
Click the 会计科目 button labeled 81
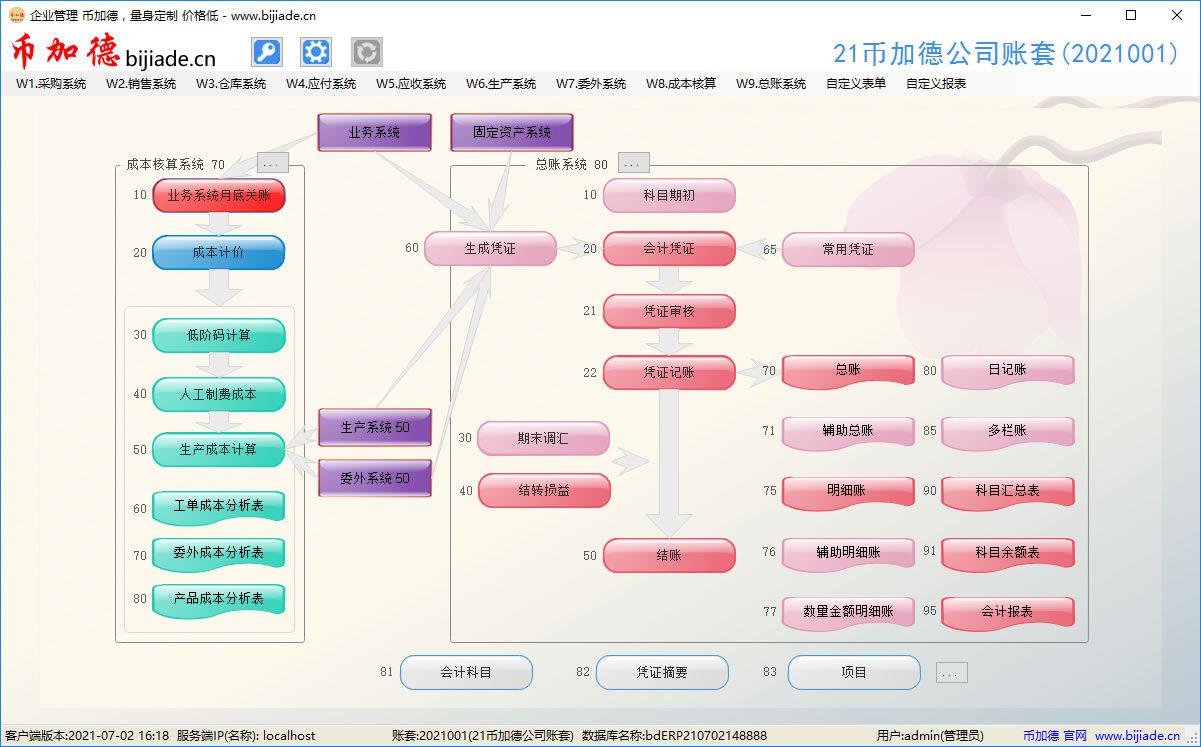point(466,672)
